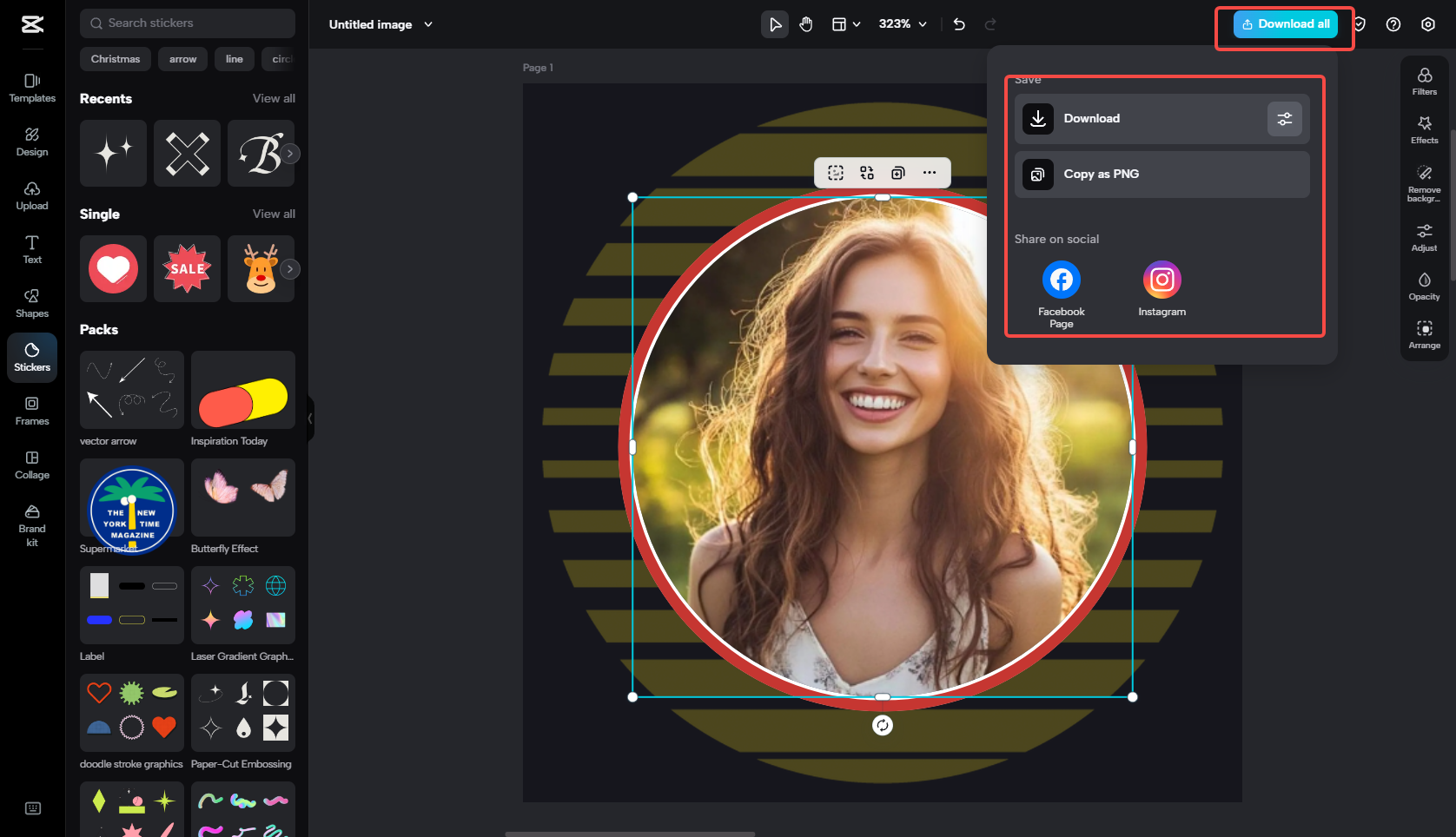This screenshot has height=837, width=1456.
Task: Click the Remove background tool
Action: [1424, 182]
